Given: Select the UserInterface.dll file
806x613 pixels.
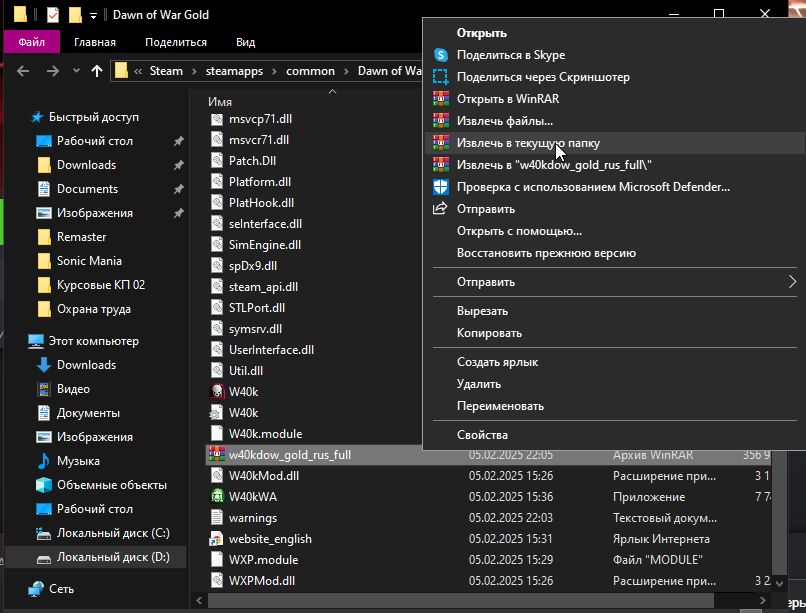Looking at the screenshot, I should point(271,350).
